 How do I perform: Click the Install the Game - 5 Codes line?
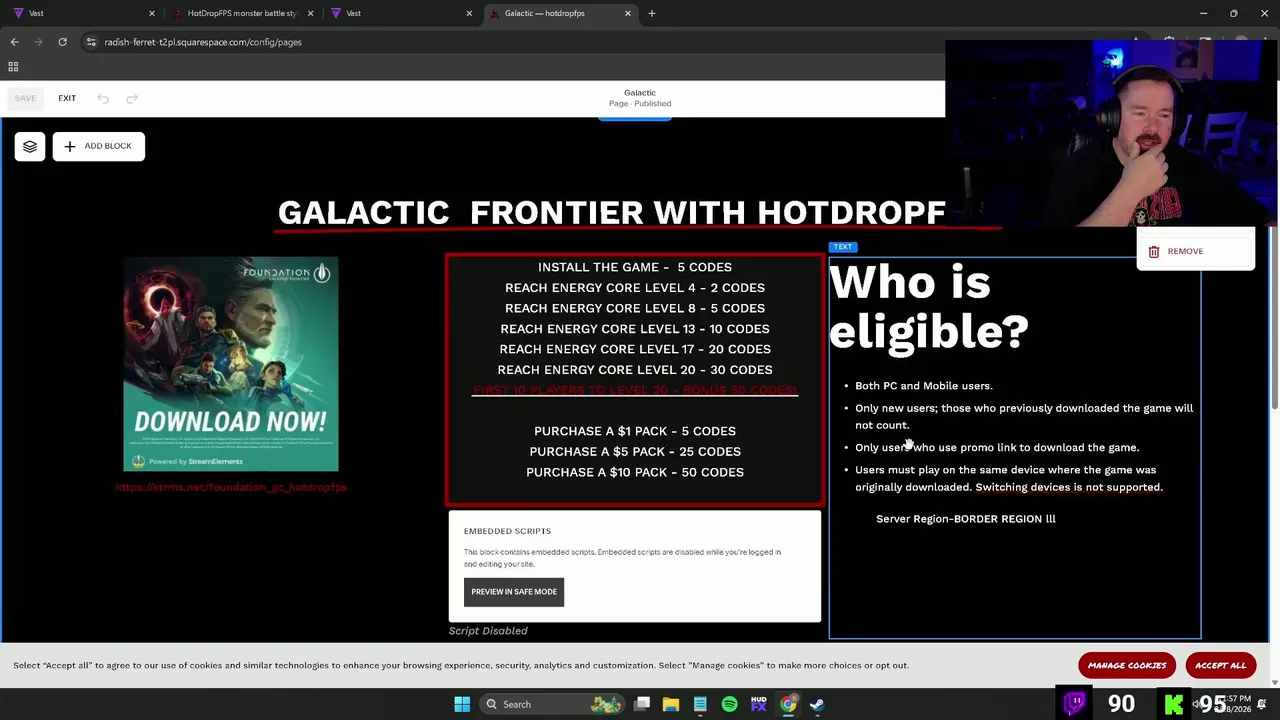pyautogui.click(x=635, y=267)
